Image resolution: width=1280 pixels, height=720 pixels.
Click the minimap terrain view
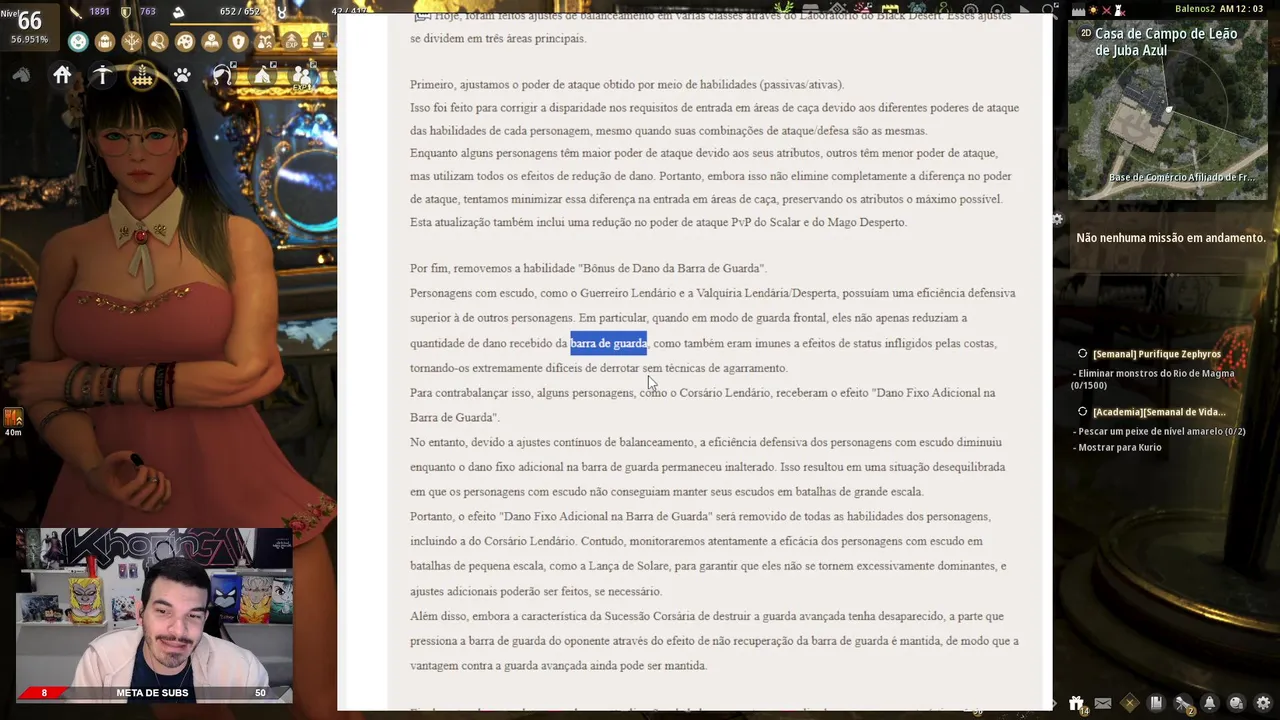tap(1167, 110)
